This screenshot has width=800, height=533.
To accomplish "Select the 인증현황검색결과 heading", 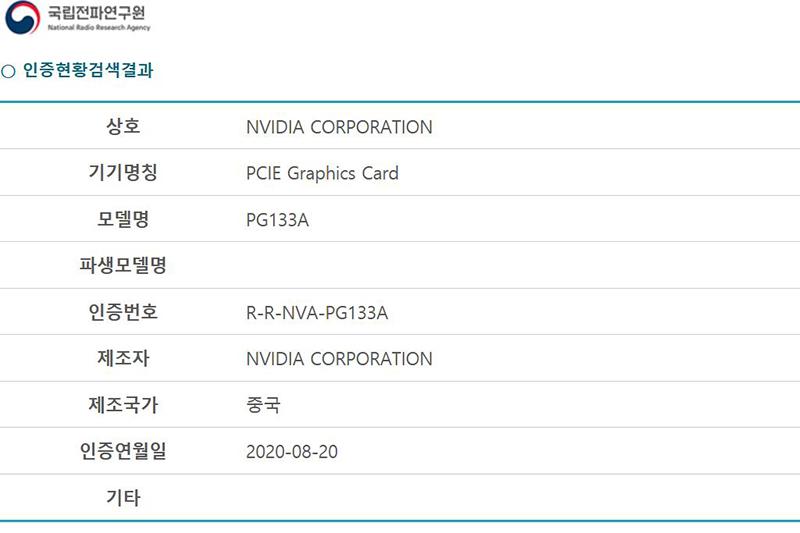I will click(x=89, y=71).
